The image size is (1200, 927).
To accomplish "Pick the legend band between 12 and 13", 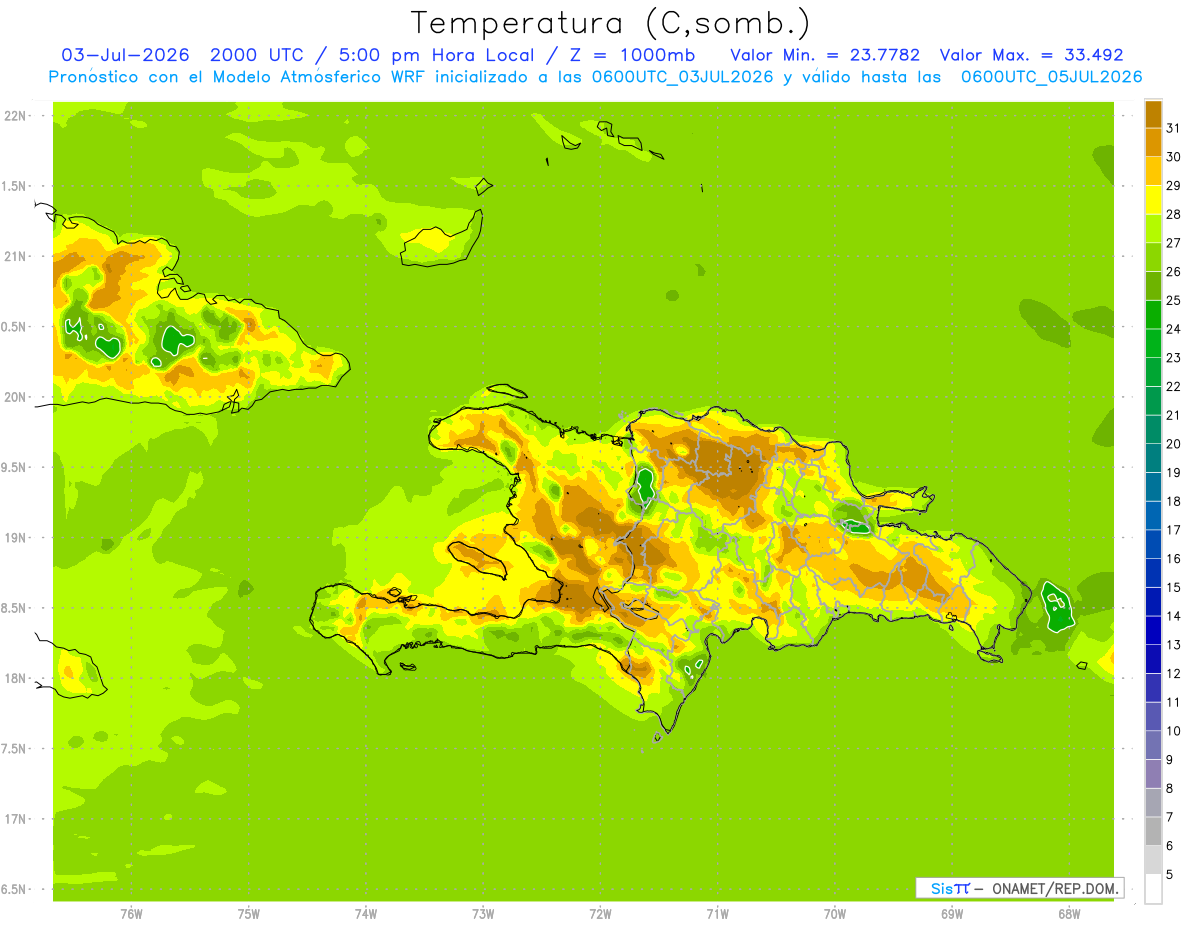I will tap(1153, 659).
